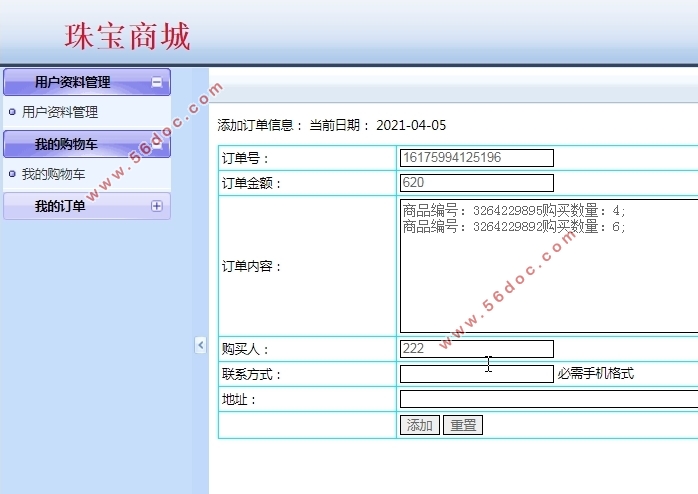
Task: Click the 购买人 label cell
Action: click(x=307, y=349)
